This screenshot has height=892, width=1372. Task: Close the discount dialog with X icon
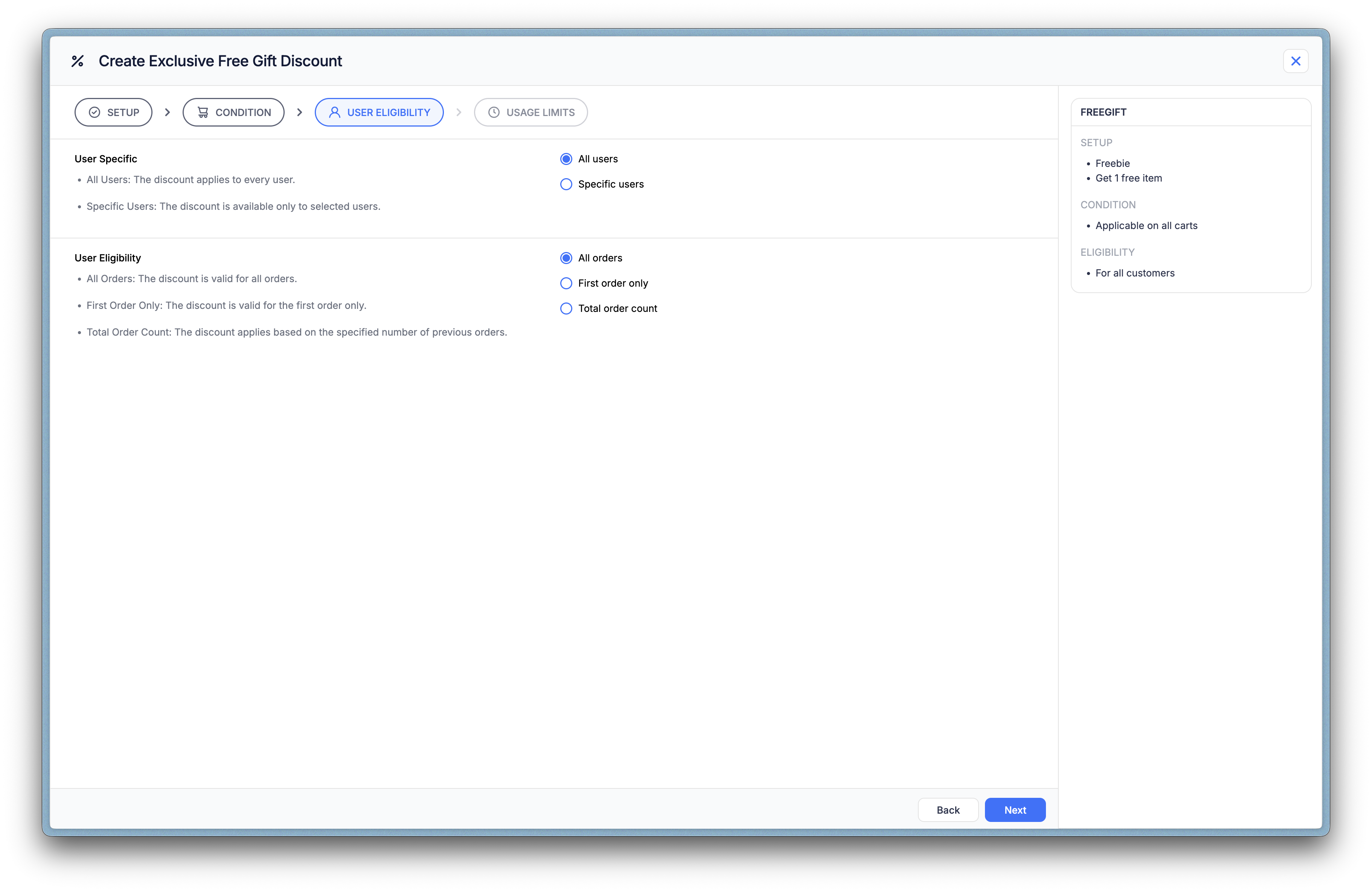click(1295, 61)
